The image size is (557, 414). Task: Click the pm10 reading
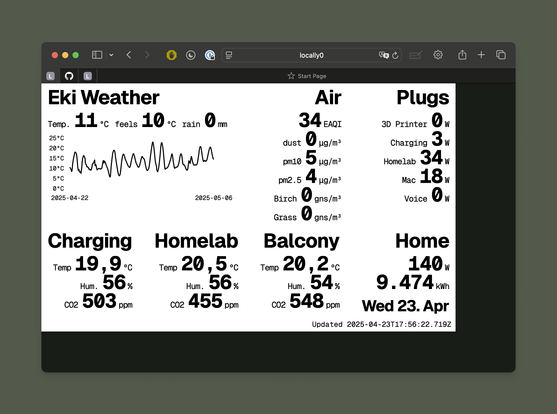pos(312,158)
